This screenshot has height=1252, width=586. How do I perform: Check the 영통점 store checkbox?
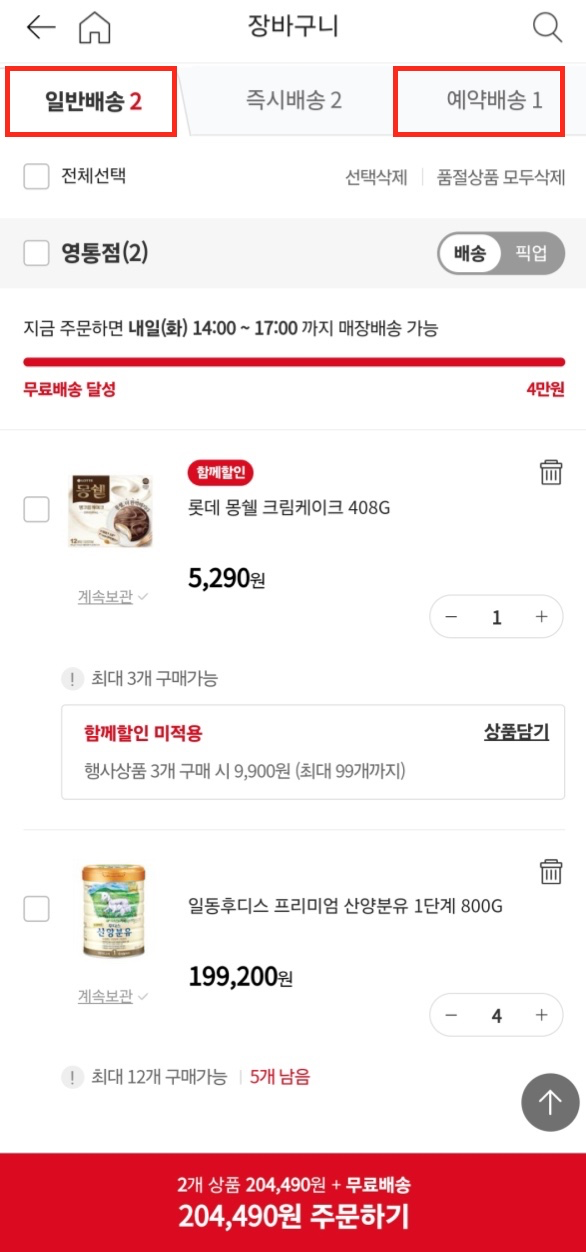pos(35,254)
